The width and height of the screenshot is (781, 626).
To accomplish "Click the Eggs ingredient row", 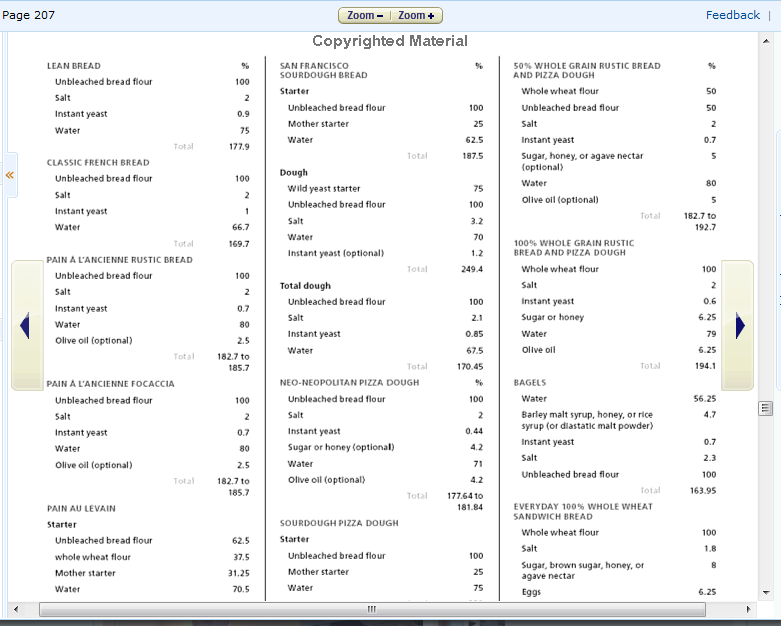I will click(619, 592).
